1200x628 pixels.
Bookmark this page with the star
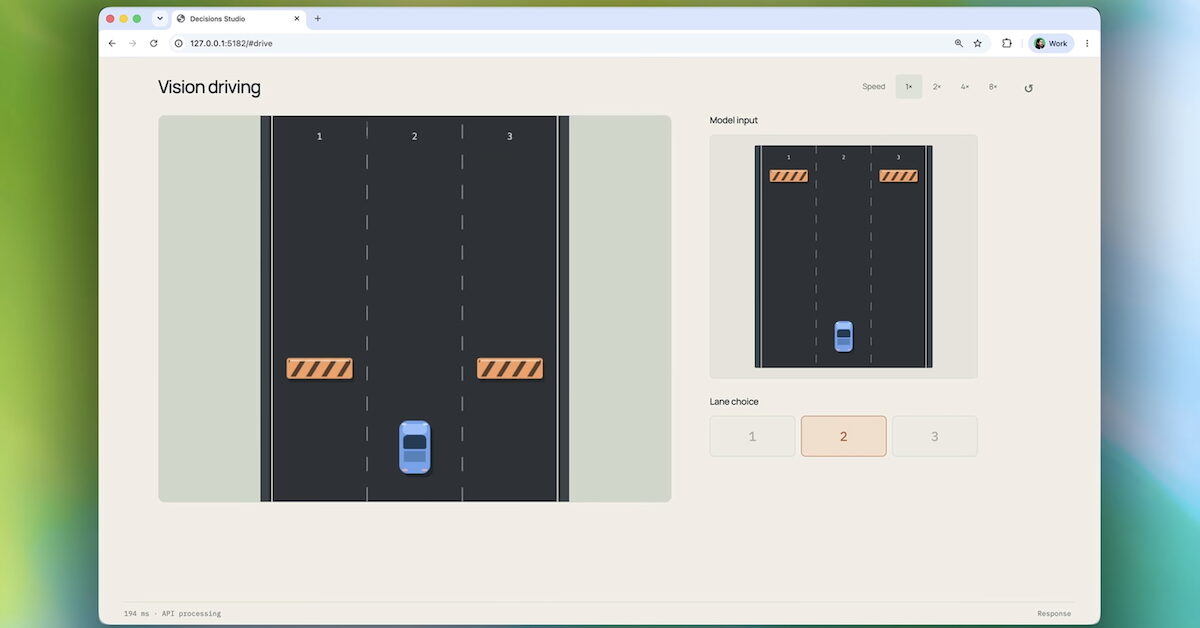pyautogui.click(x=978, y=43)
